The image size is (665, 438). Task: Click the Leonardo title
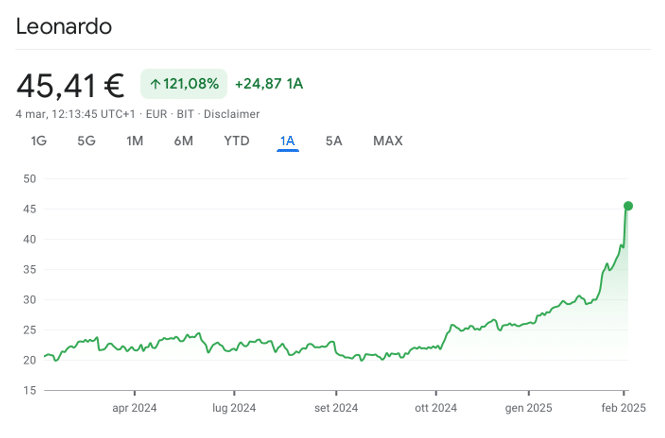tap(64, 26)
